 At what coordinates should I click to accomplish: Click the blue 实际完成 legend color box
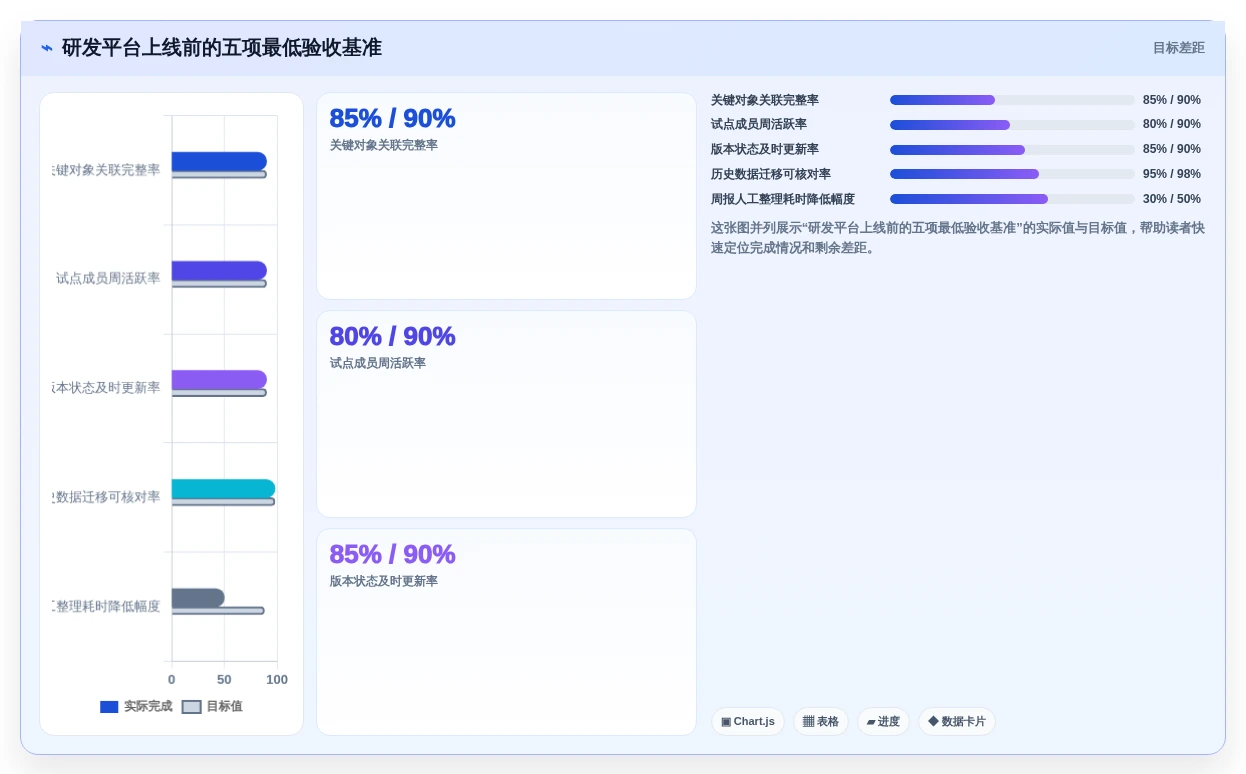point(109,707)
